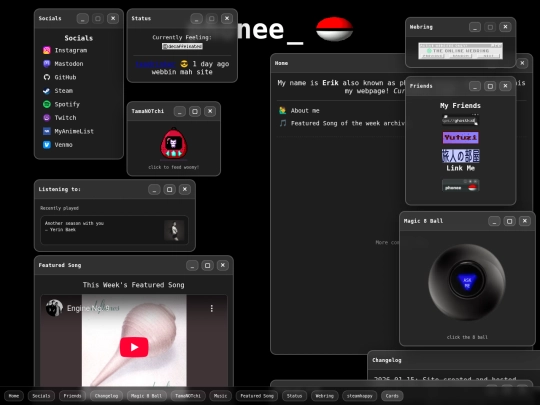This screenshot has width=540, height=405.
Task: Open the YouTube video more options menu
Action: pyautogui.click(x=212, y=308)
